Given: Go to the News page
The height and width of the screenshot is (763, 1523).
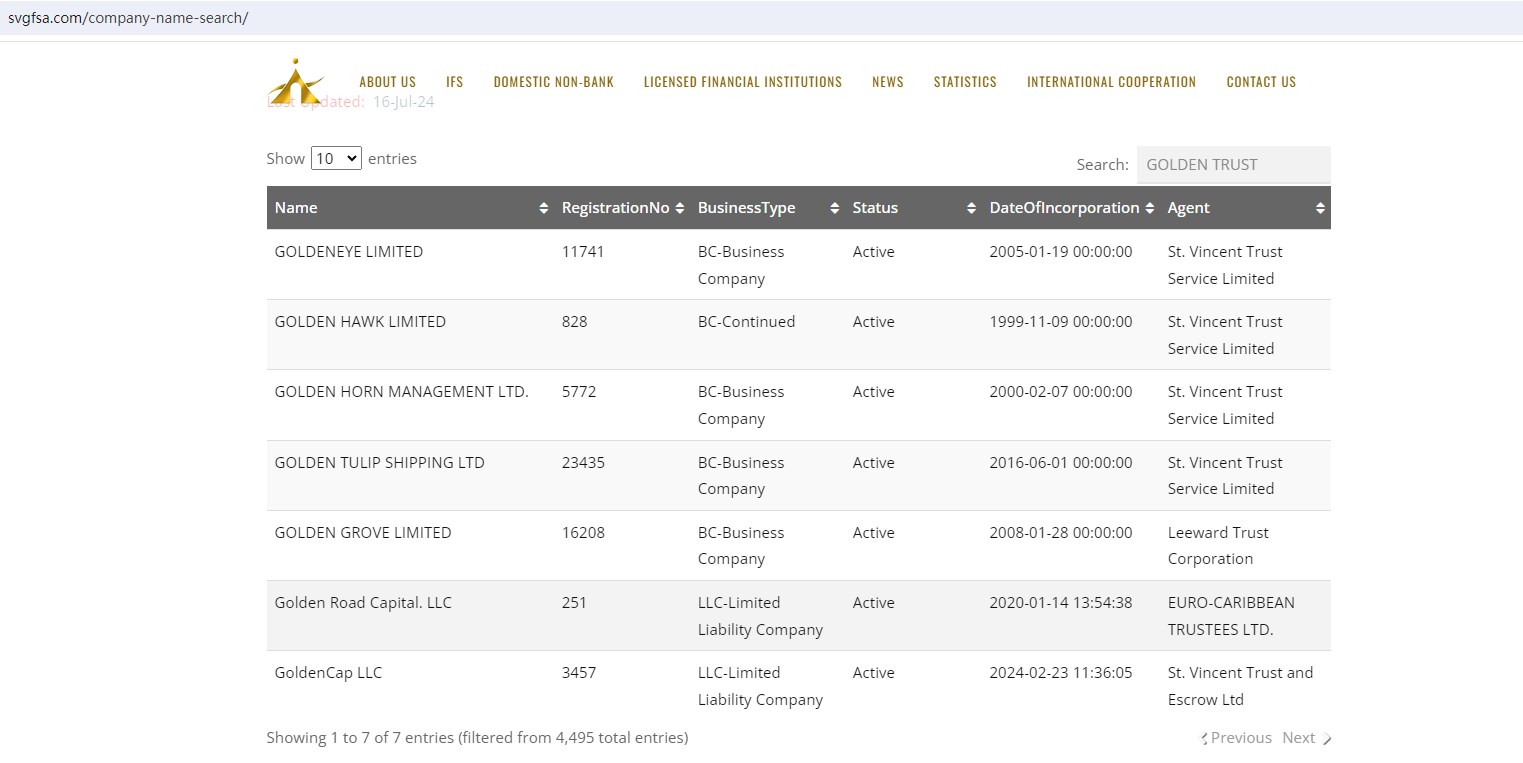Looking at the screenshot, I should [x=887, y=82].
